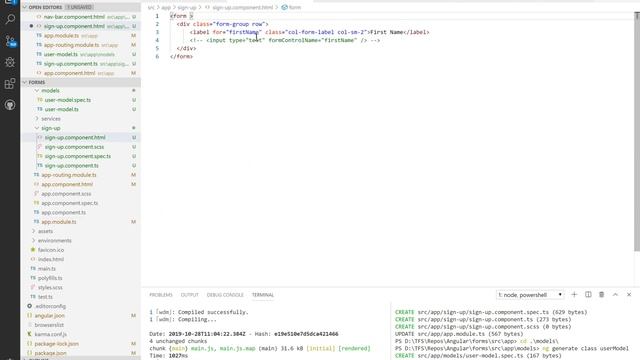The image size is (640, 360).
Task: Open sign-up.component.spec.ts file
Action: coord(80,156)
